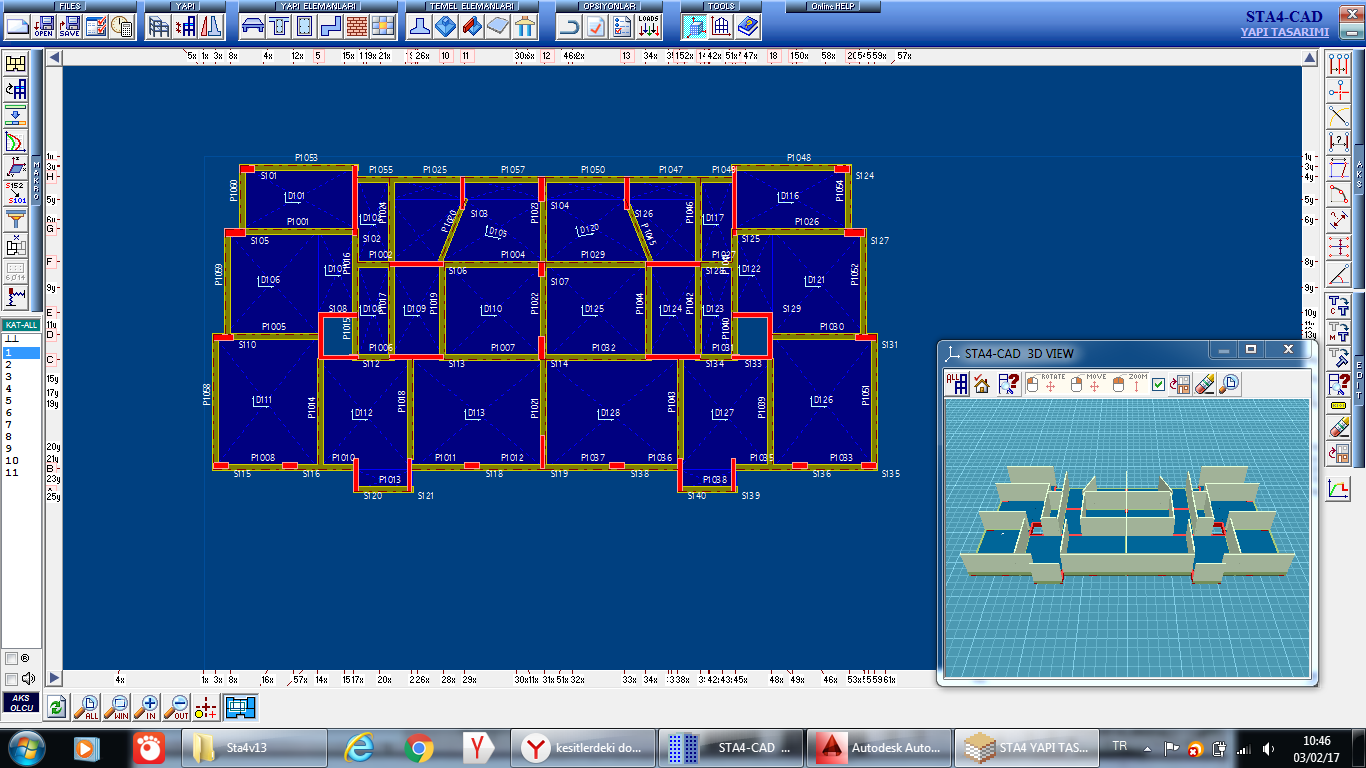Image resolution: width=1366 pixels, height=768 pixels.
Task: Select story 5 in the KAT-ALL list
Action: [x=9, y=400]
